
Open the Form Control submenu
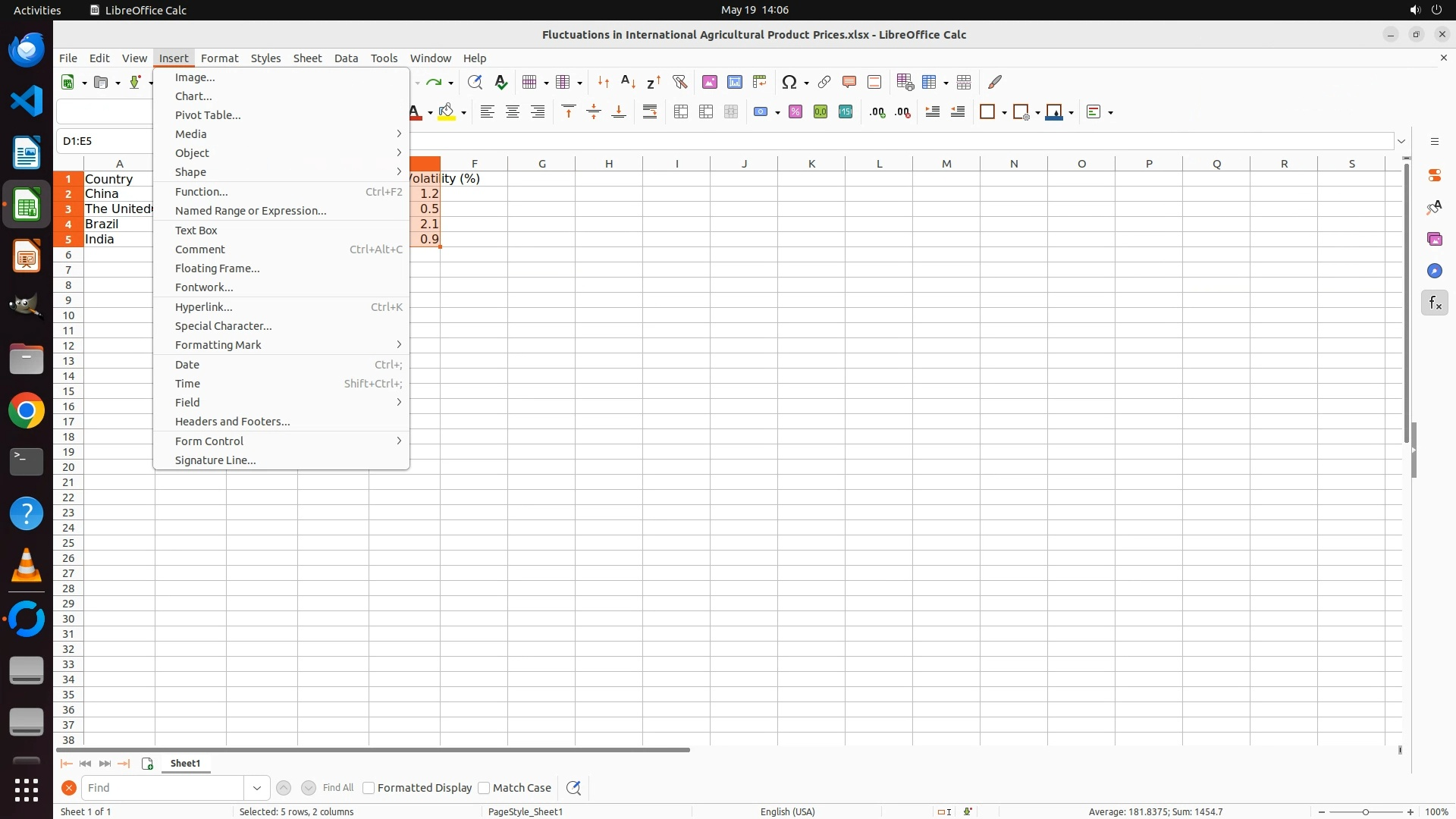tap(209, 441)
